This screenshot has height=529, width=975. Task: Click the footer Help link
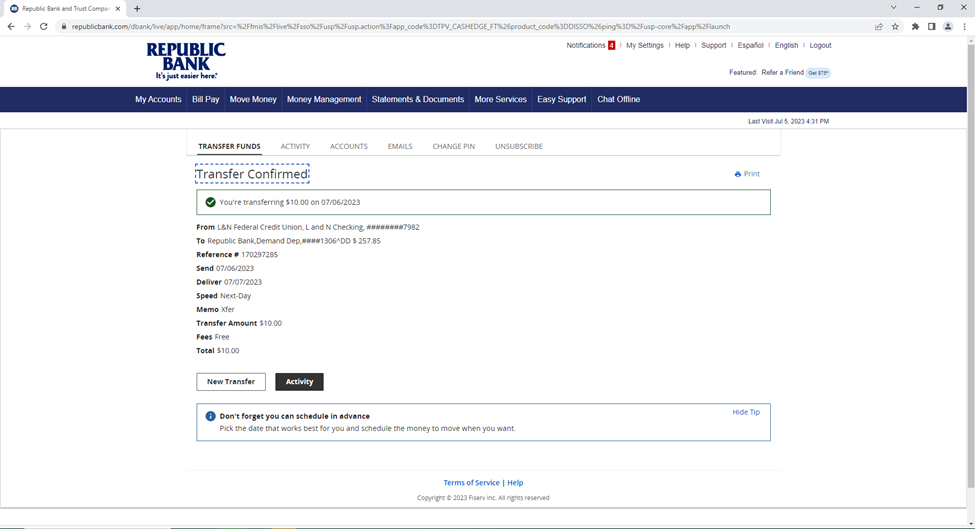pyautogui.click(x=515, y=483)
